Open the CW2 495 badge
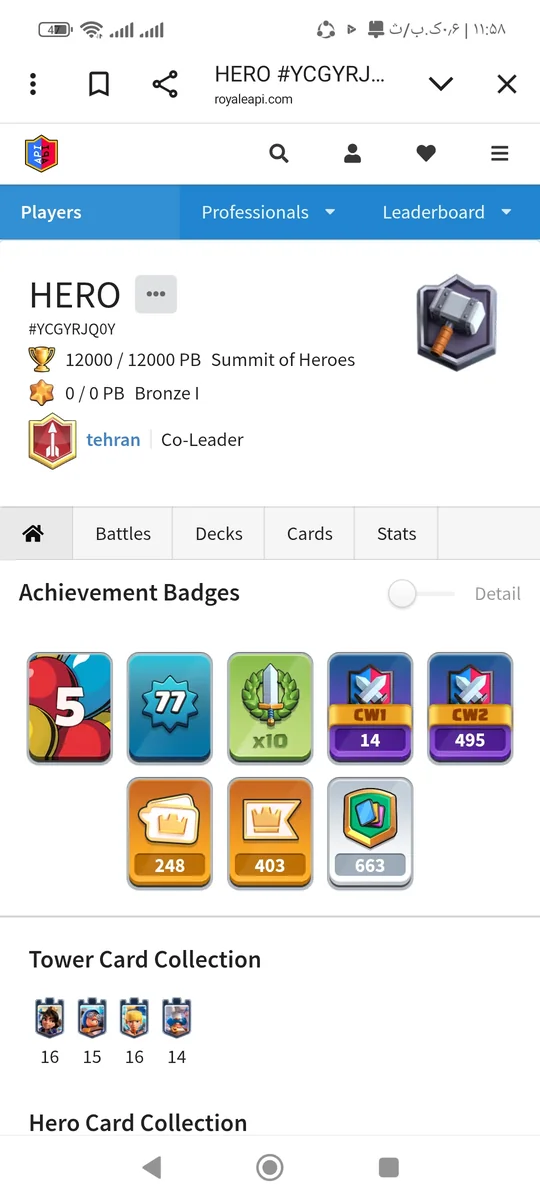This screenshot has width=540, height=1200. click(470, 708)
